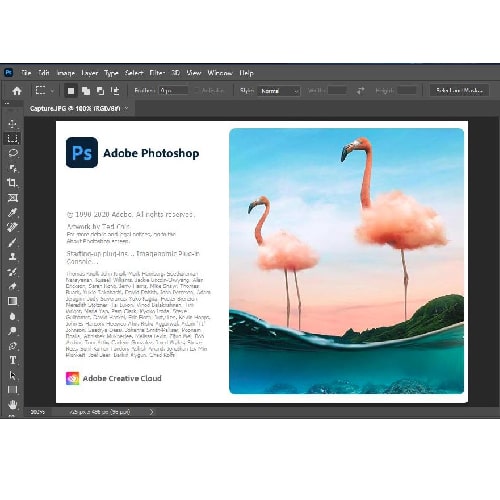
Task: Select the Horizontal Type tool
Action: click(13, 360)
